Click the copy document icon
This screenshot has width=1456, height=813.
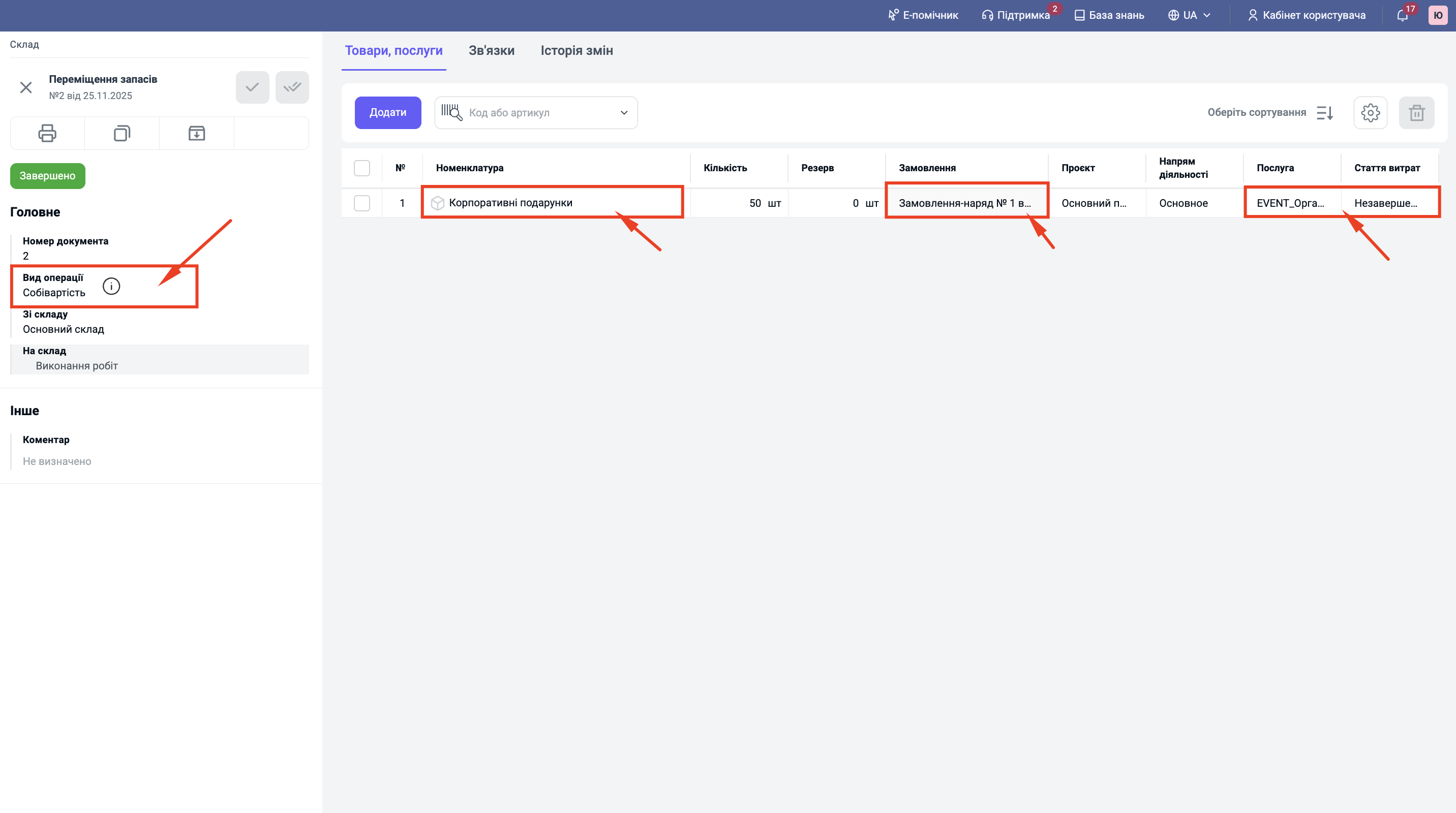(122, 133)
